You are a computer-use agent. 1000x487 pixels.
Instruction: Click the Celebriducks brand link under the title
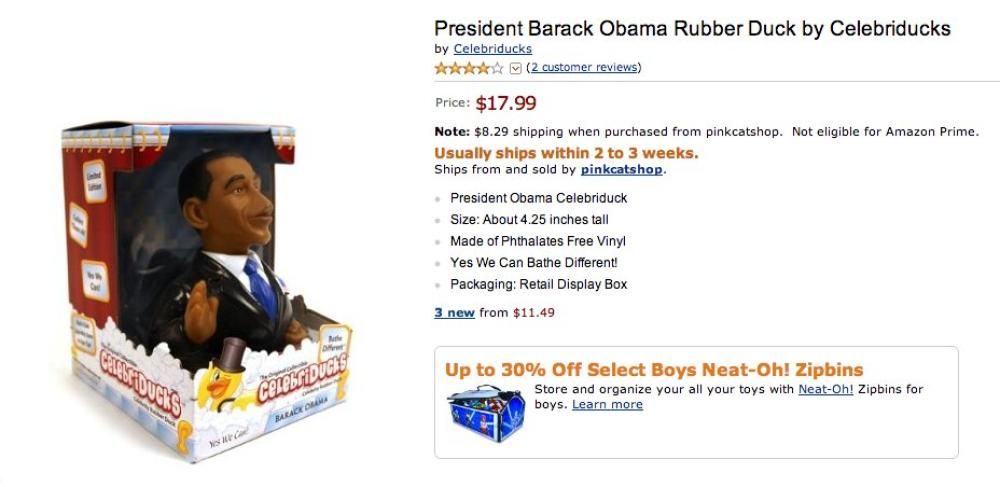pyautogui.click(x=493, y=48)
